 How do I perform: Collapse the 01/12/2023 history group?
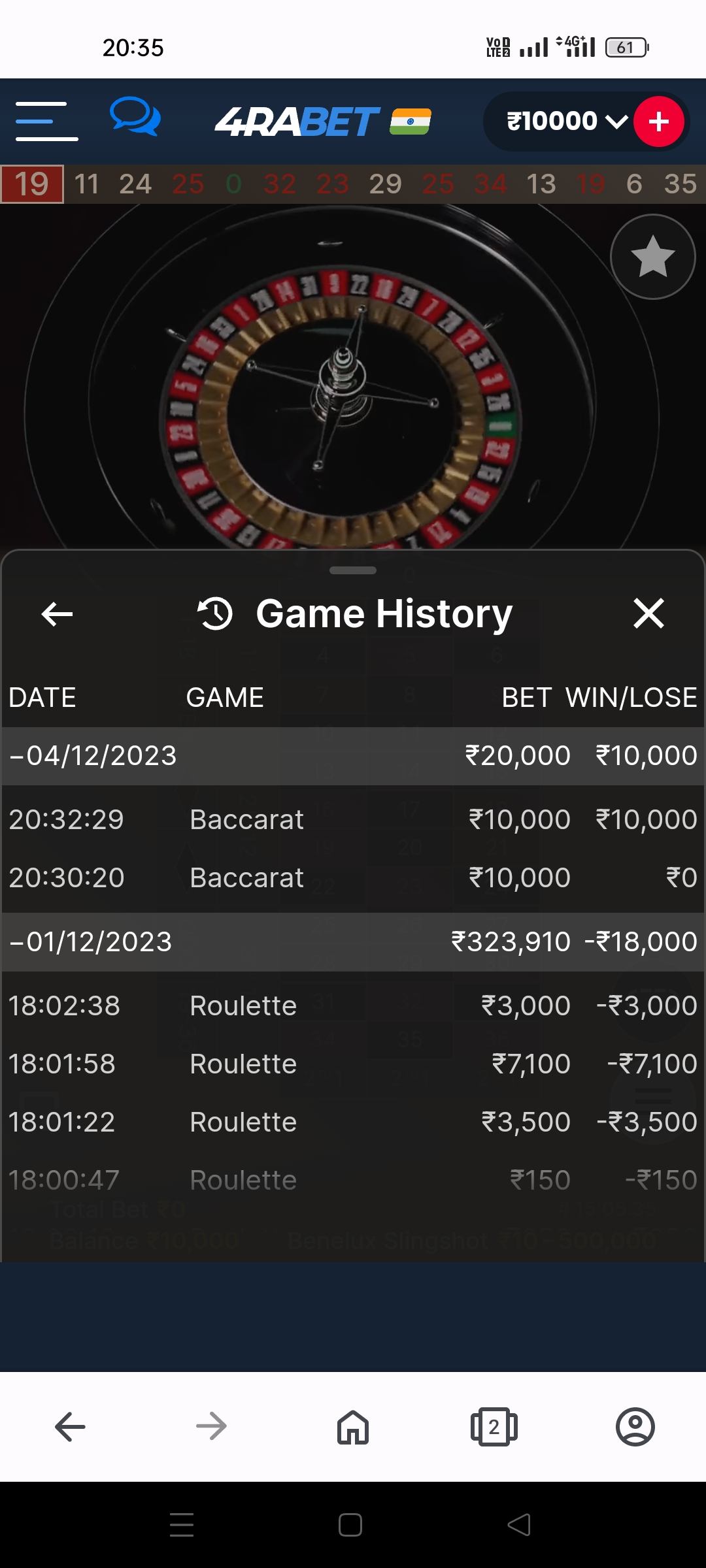90,942
